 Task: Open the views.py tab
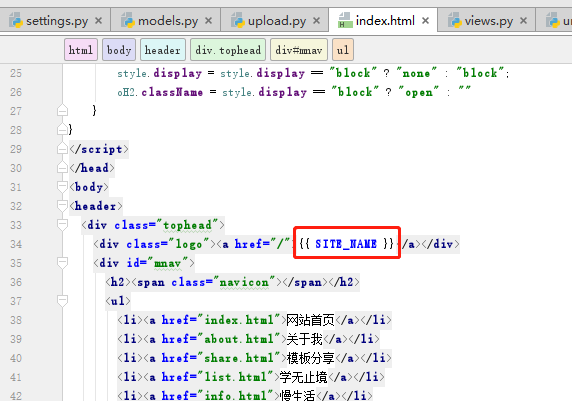point(487,21)
